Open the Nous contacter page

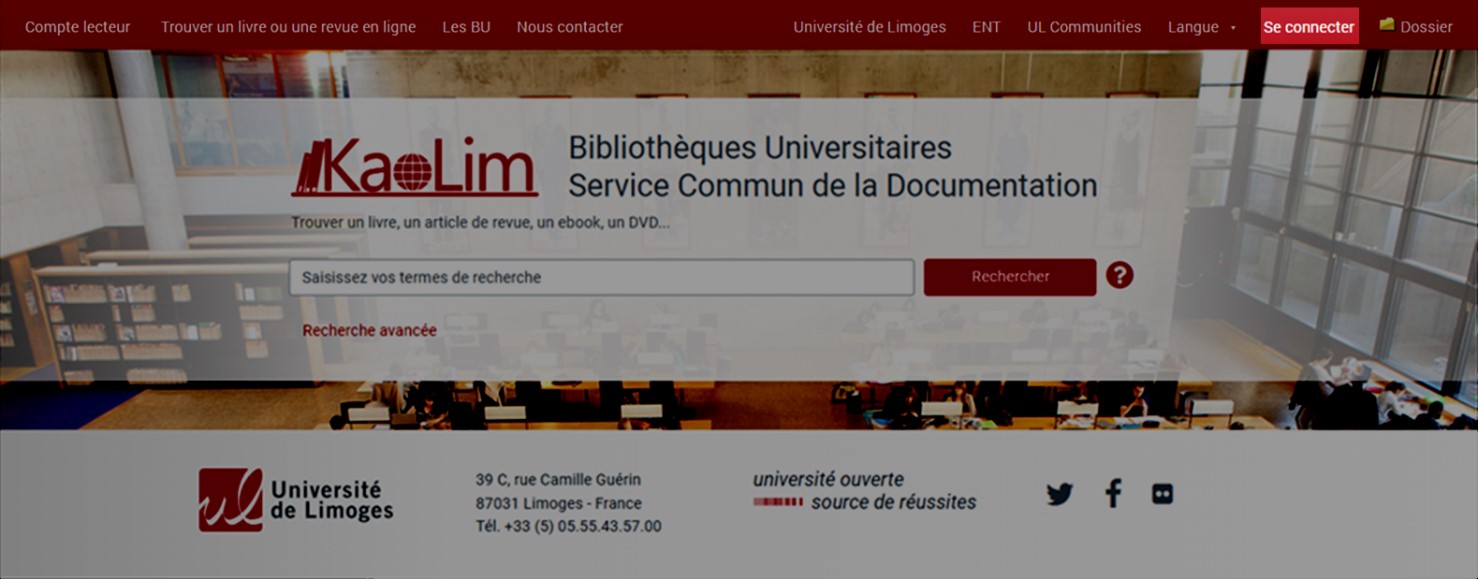click(569, 27)
